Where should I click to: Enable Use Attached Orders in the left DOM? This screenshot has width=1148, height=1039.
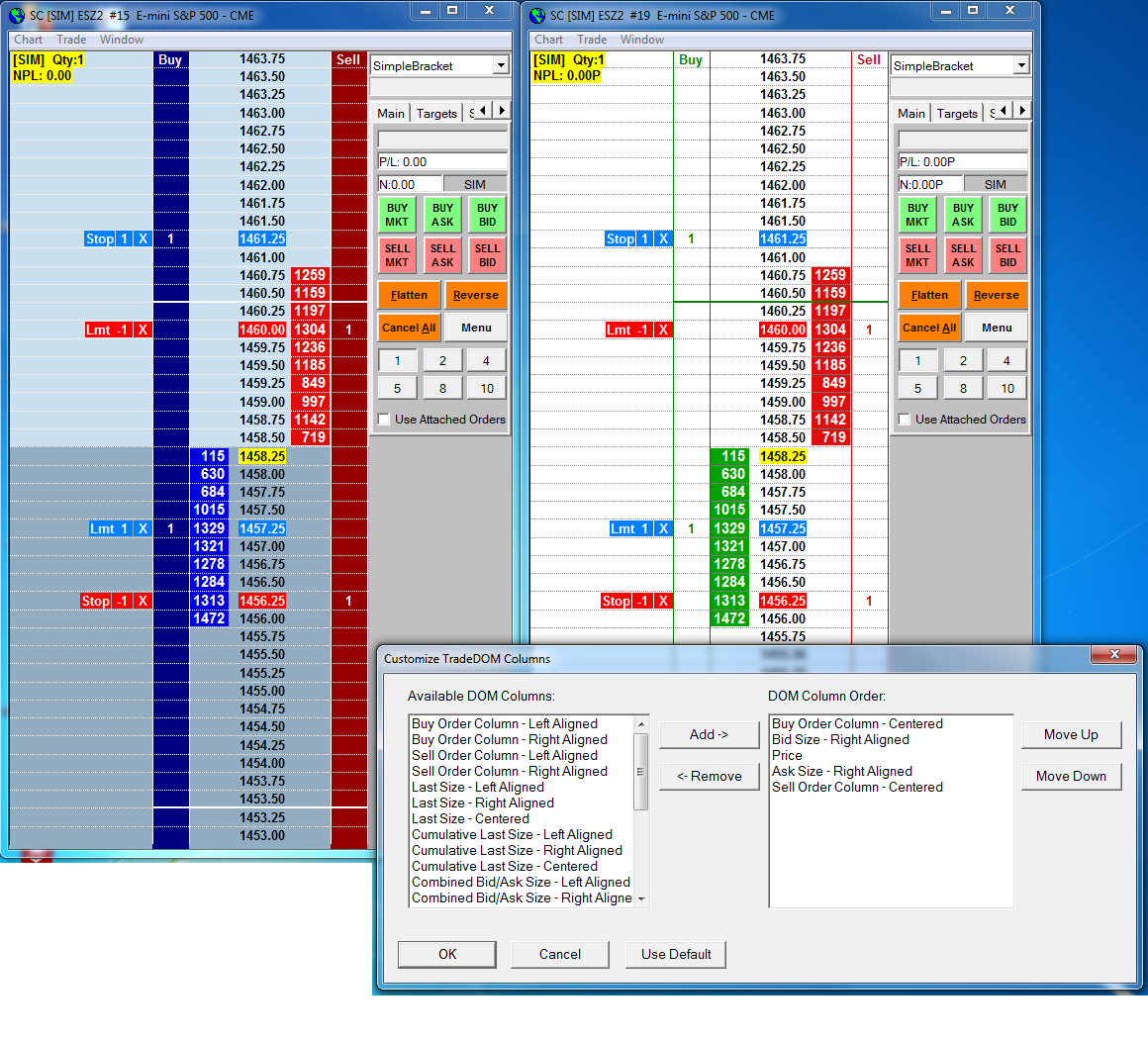384,420
